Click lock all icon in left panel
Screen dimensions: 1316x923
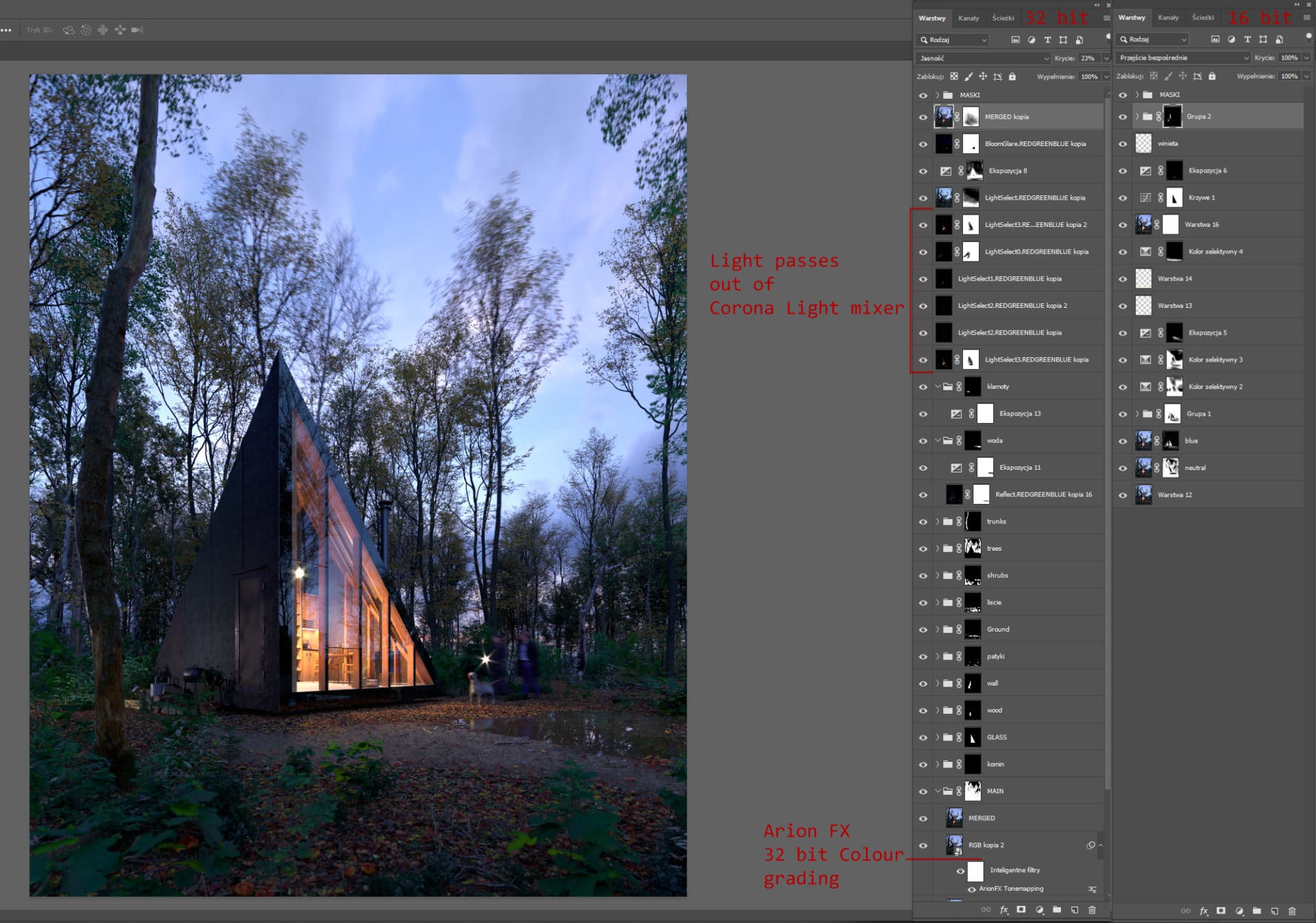tap(1012, 77)
